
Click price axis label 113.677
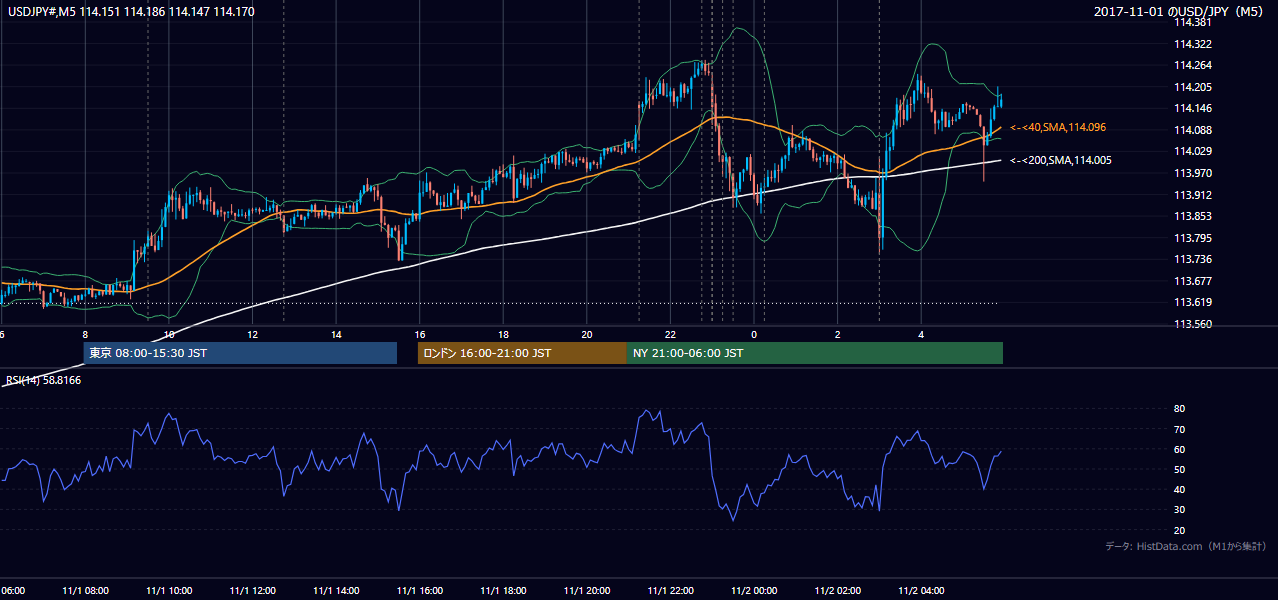[1192, 281]
